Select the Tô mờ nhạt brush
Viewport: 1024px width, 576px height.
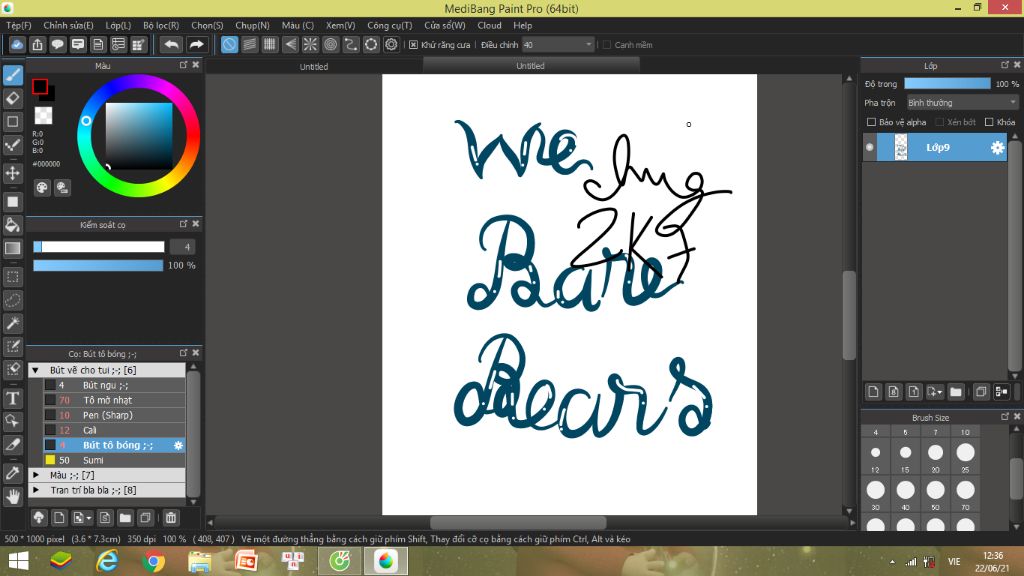pyautogui.click(x=114, y=400)
